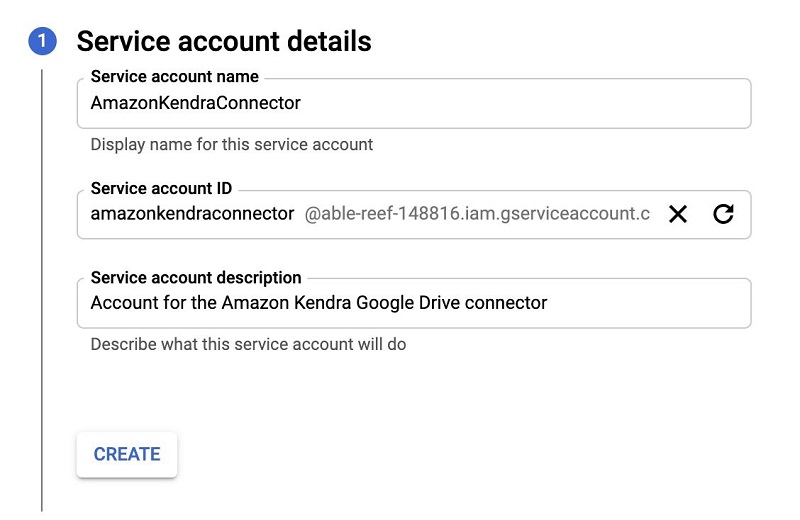Clear the Service account ID with X icon
Screen dimensions: 800x520
point(678,214)
